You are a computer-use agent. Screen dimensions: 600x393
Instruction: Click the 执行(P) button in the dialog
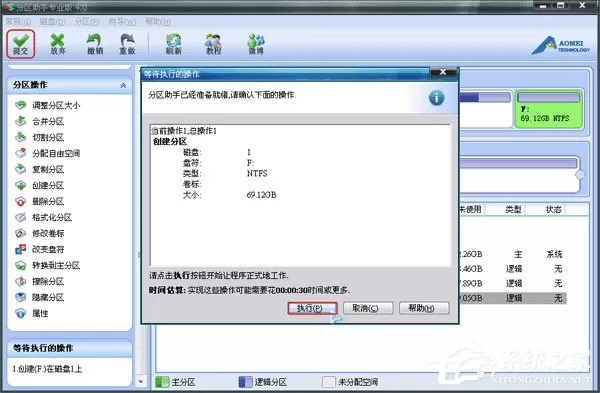tap(312, 308)
